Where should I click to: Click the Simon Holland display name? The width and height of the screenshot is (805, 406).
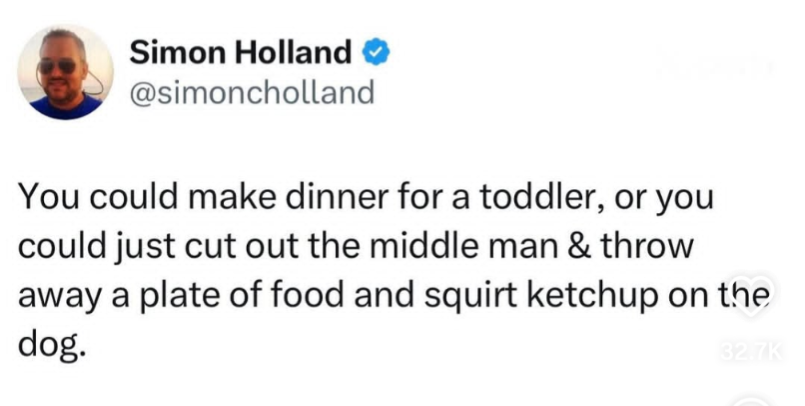point(240,52)
